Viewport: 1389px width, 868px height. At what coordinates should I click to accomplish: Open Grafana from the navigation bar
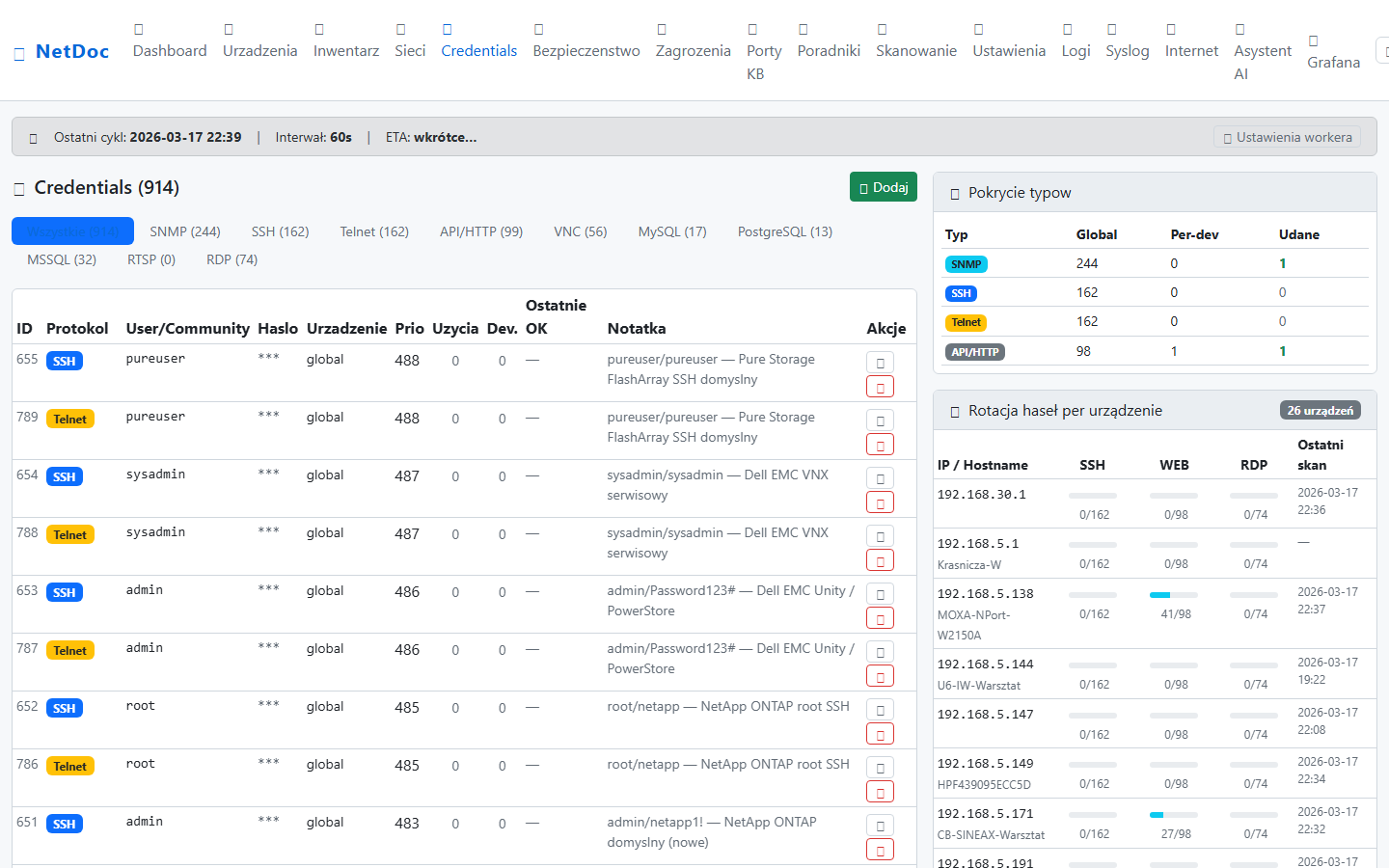(1333, 52)
